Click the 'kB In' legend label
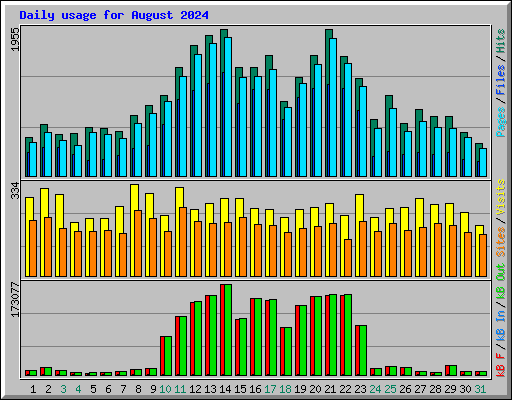Screen dimensions: 512x400 501,327
